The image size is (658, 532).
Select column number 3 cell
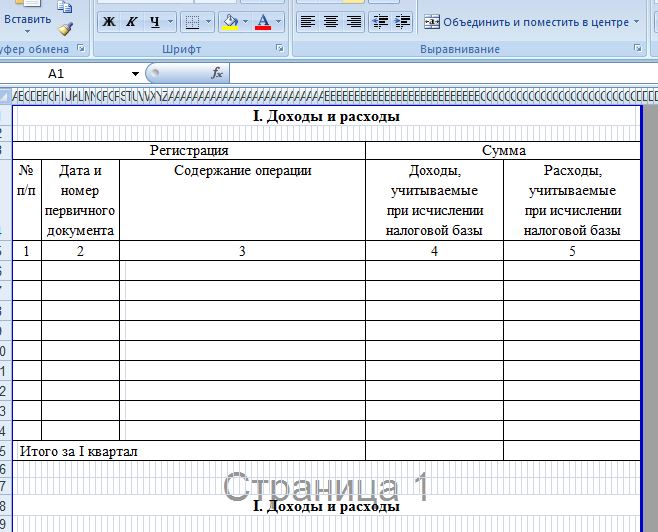tap(243, 251)
